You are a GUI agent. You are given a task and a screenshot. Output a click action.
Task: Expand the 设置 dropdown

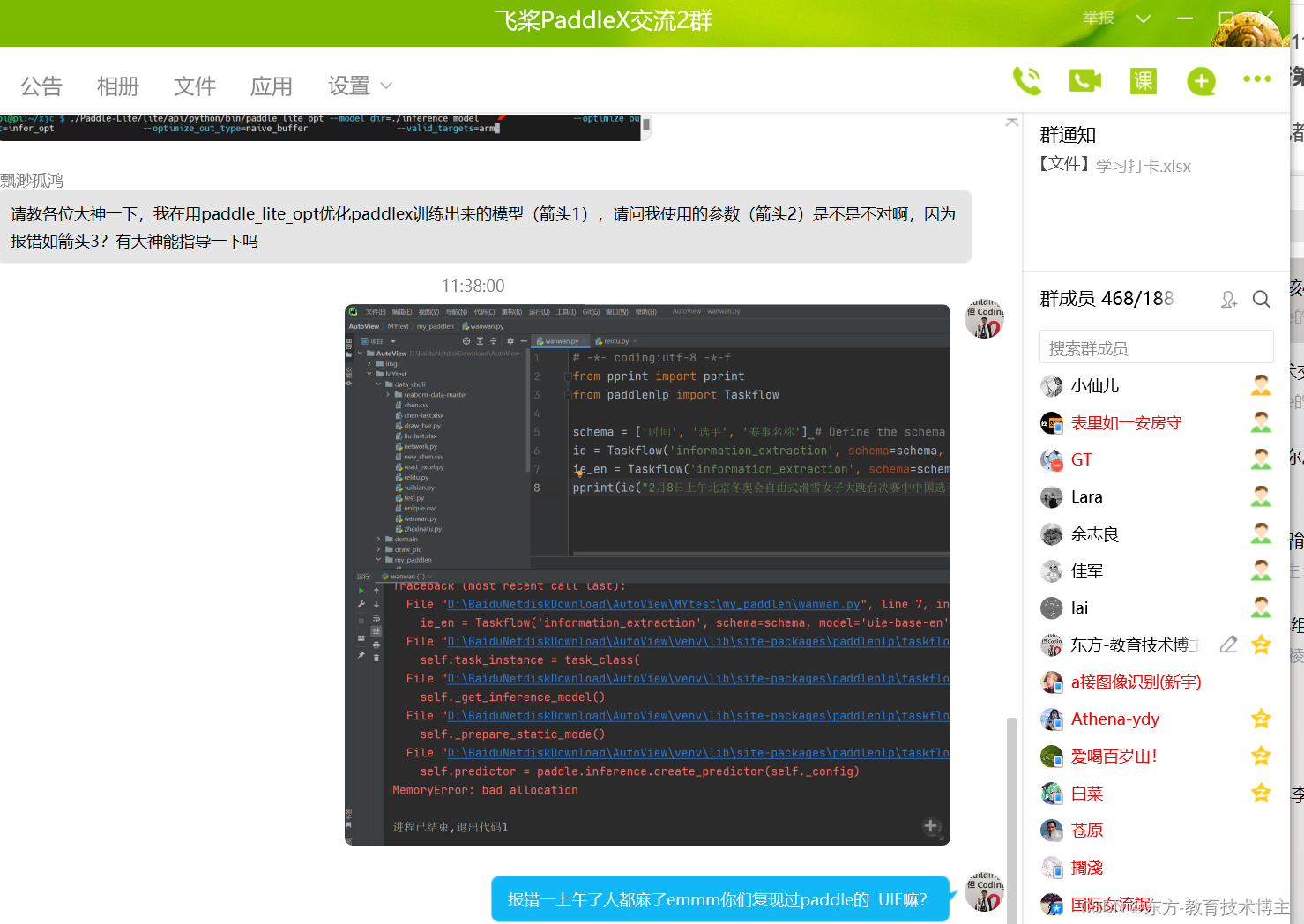tap(360, 86)
